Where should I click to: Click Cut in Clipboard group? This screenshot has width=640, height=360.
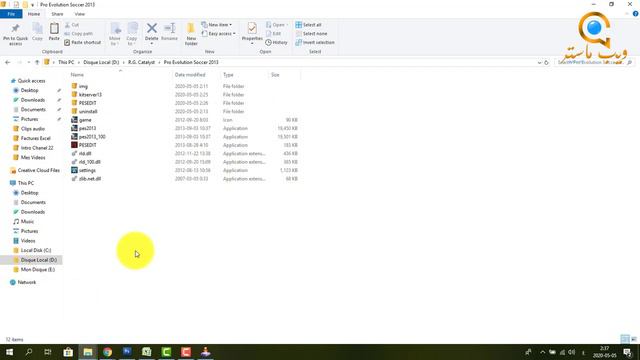pyautogui.click(x=72, y=25)
